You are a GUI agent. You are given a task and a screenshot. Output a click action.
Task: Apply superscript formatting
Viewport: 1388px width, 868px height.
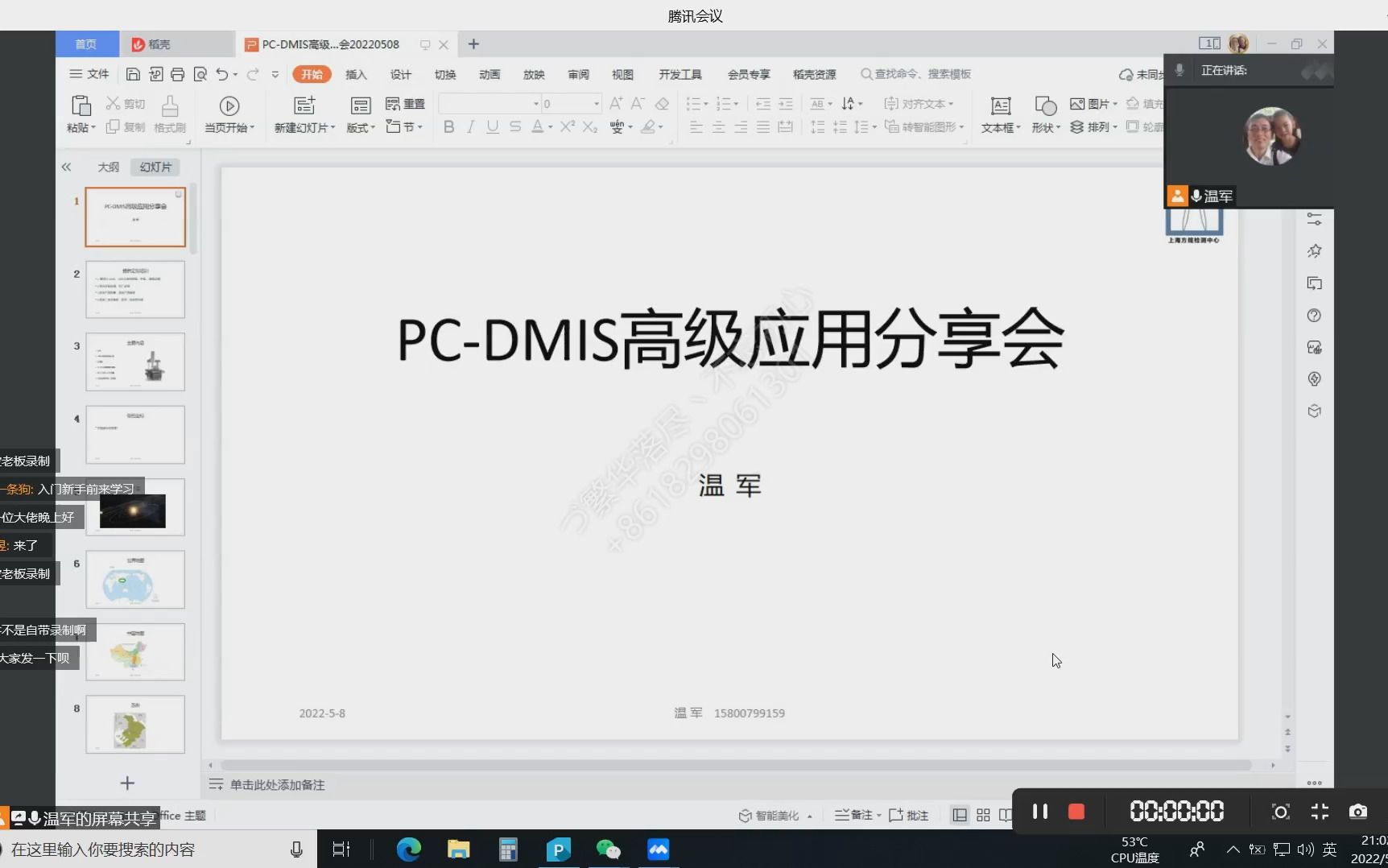point(567,126)
